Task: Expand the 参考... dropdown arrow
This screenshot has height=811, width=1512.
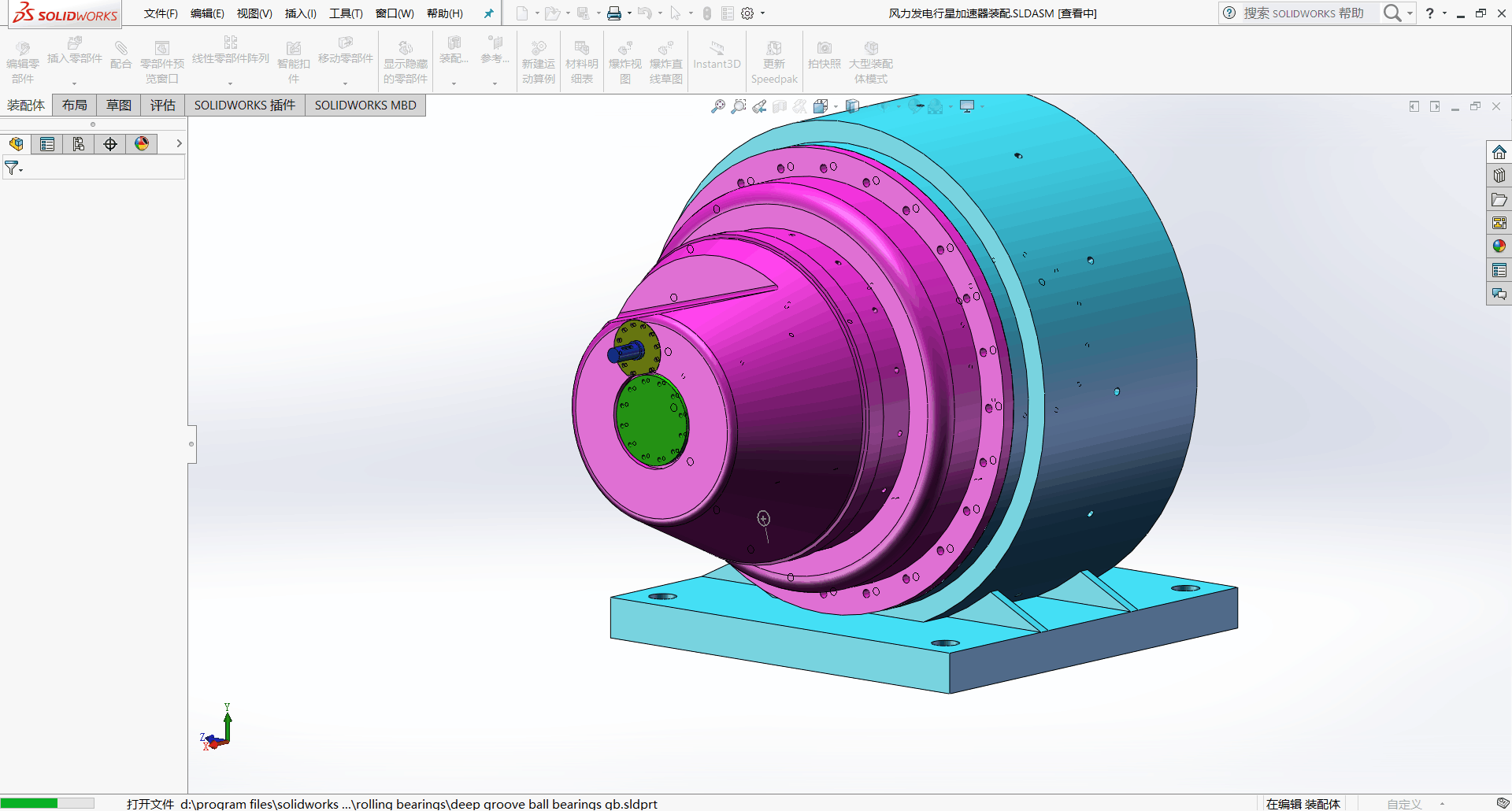Action: (x=495, y=83)
